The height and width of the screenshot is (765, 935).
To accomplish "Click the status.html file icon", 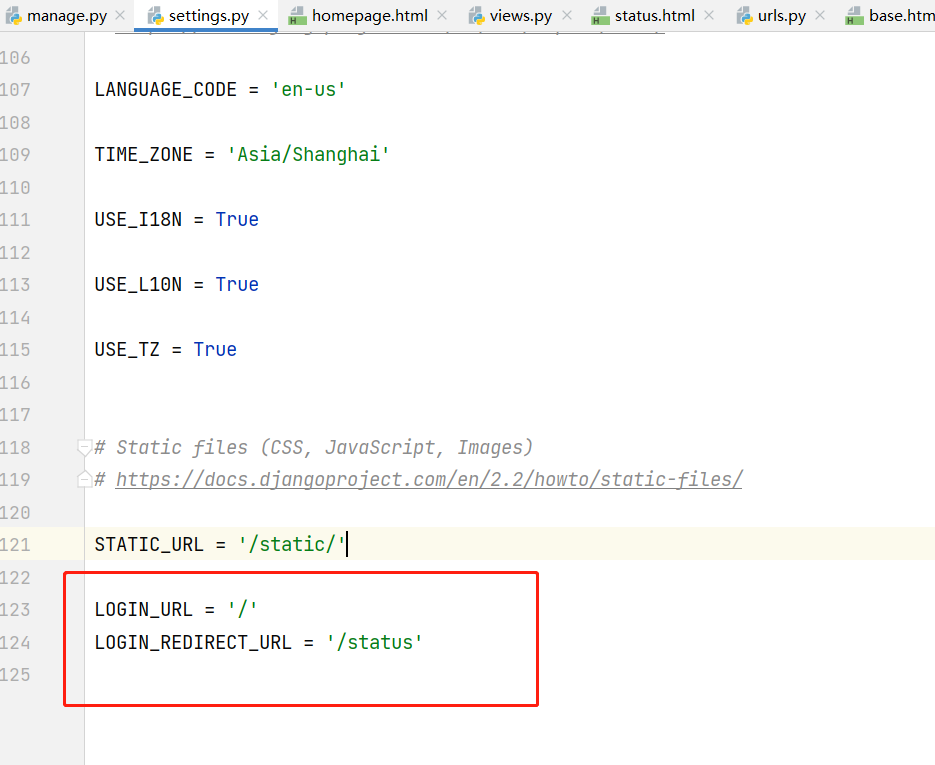I will [600, 16].
